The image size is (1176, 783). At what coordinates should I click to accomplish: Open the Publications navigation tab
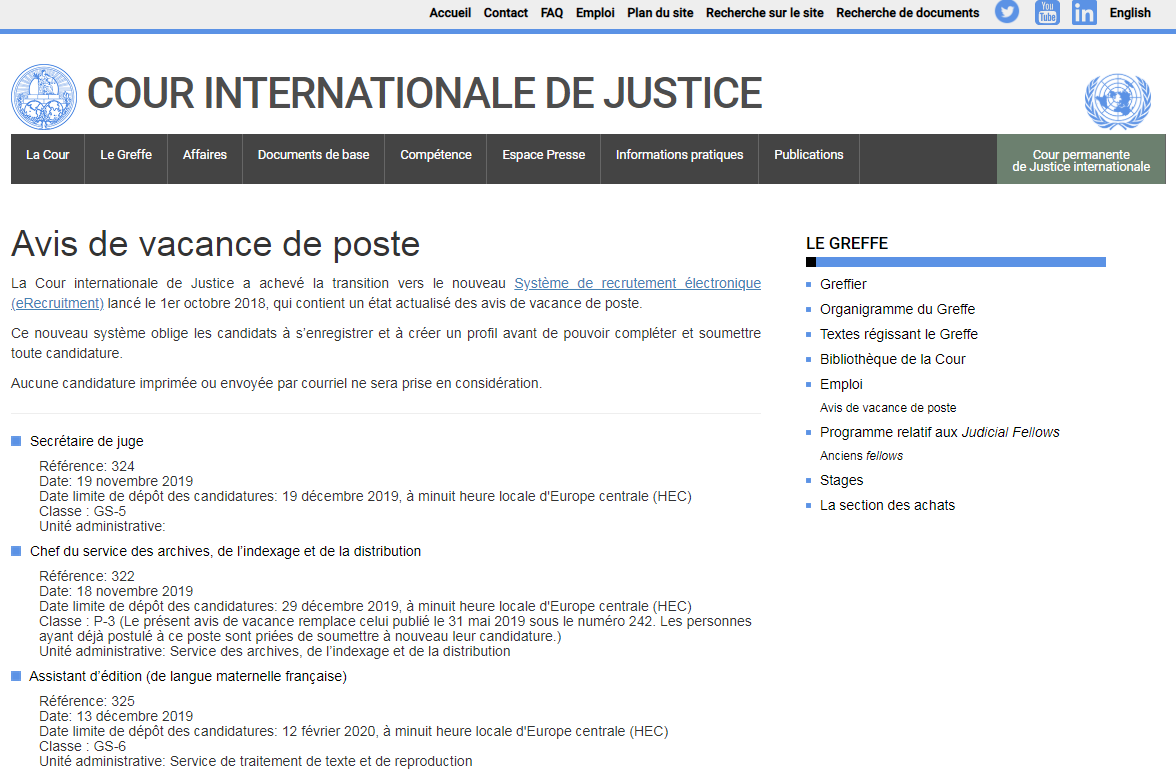tap(808, 159)
